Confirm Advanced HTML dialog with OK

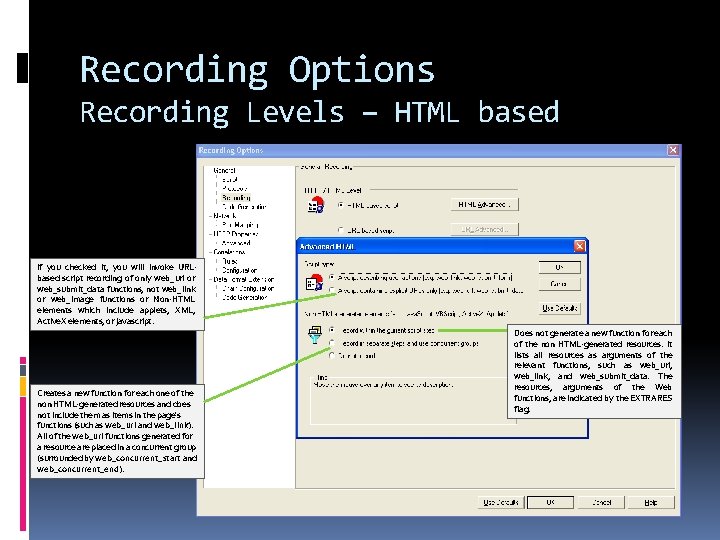coord(559,267)
